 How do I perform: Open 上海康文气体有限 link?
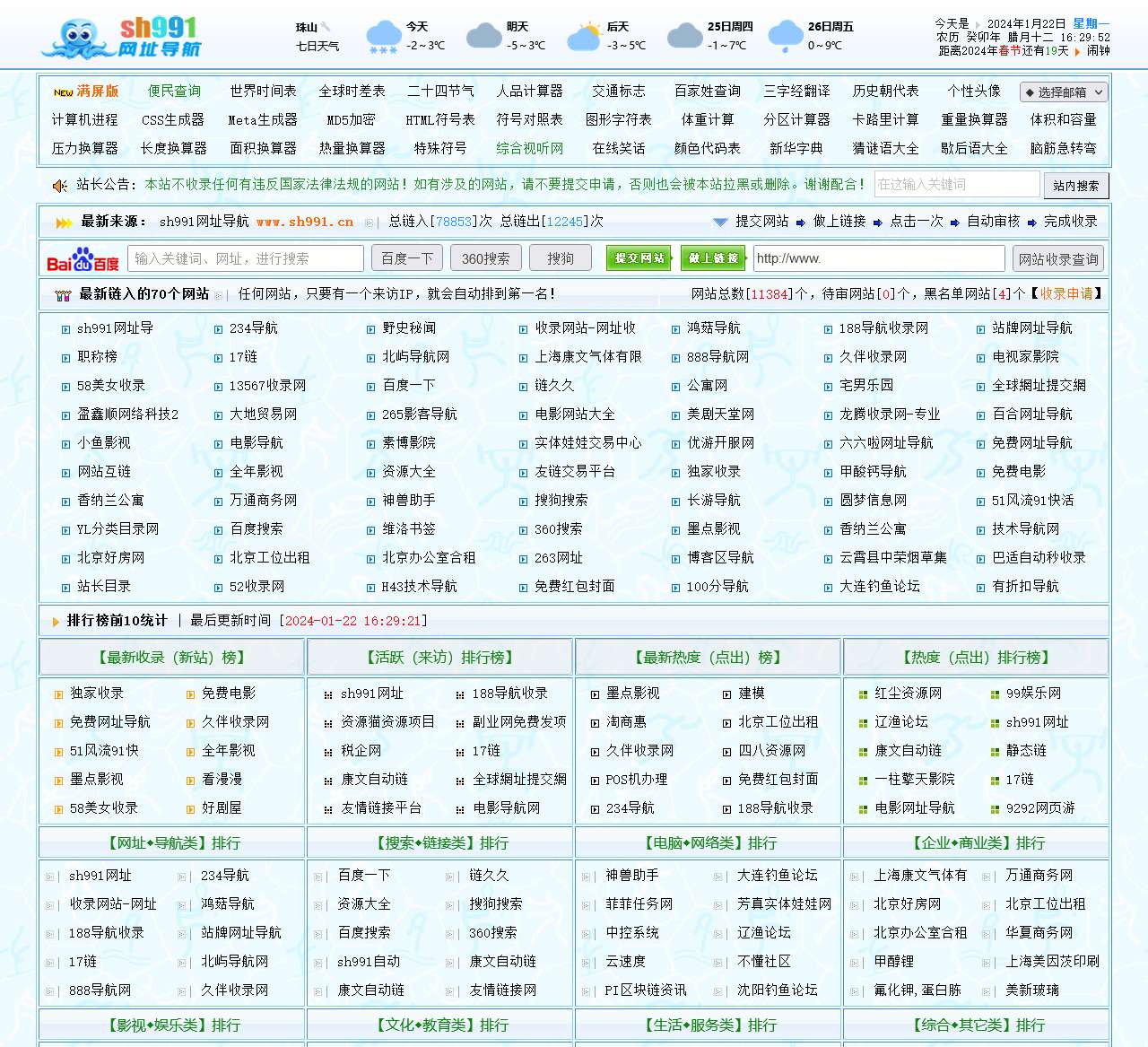tap(588, 357)
